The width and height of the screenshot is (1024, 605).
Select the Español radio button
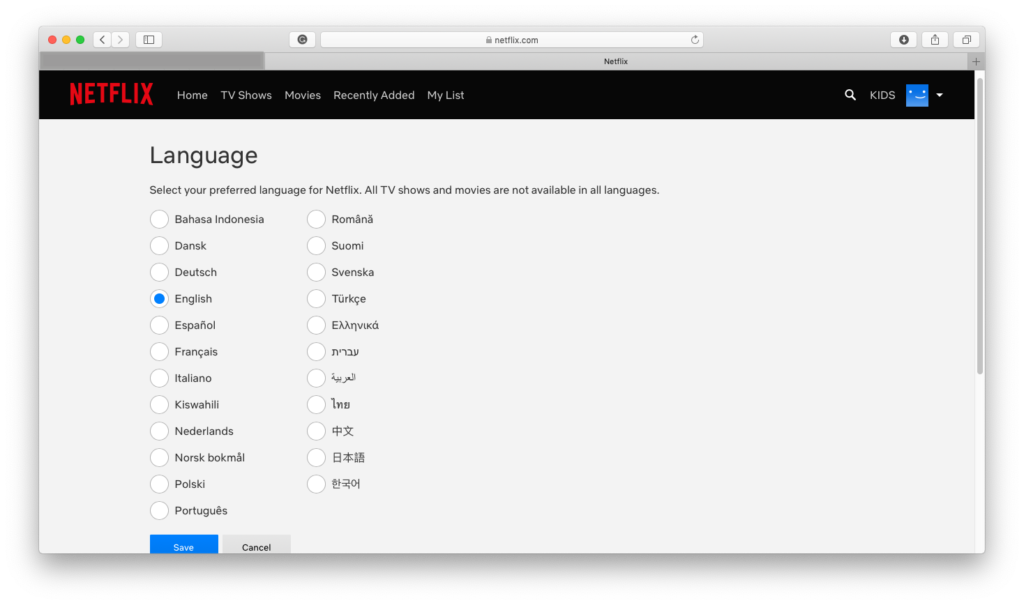159,325
